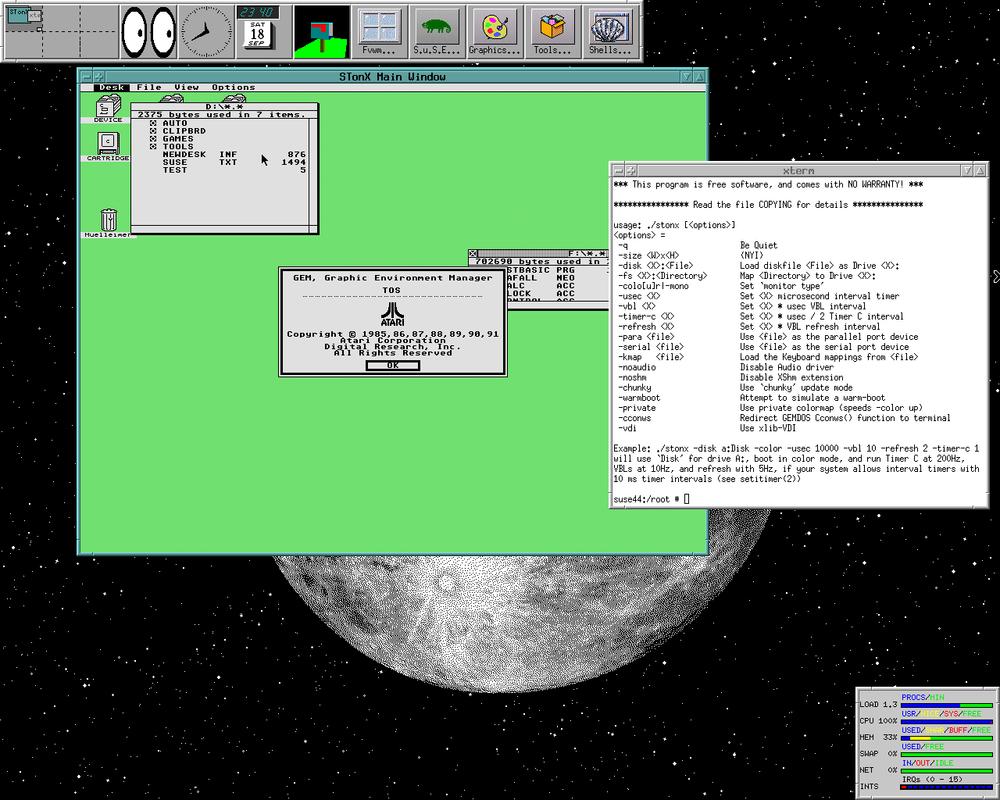
Task: Click the STonX window menu button
Action: [87, 77]
